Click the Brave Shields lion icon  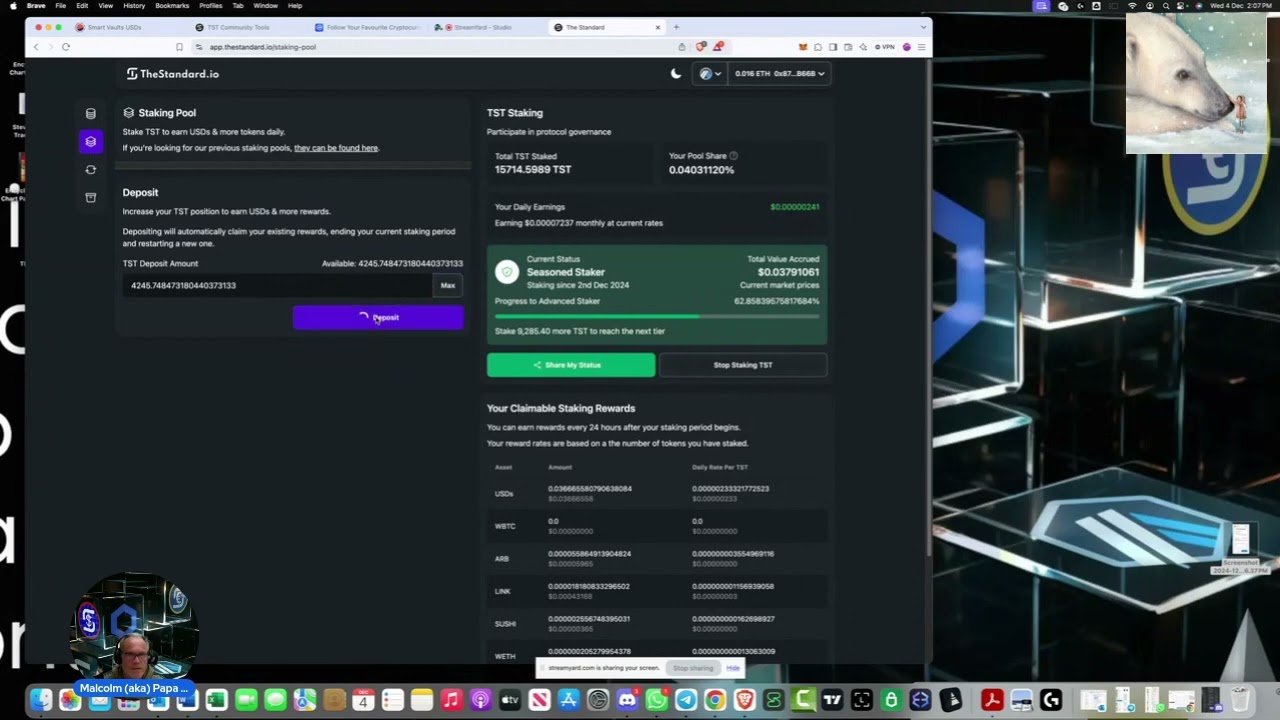702,47
